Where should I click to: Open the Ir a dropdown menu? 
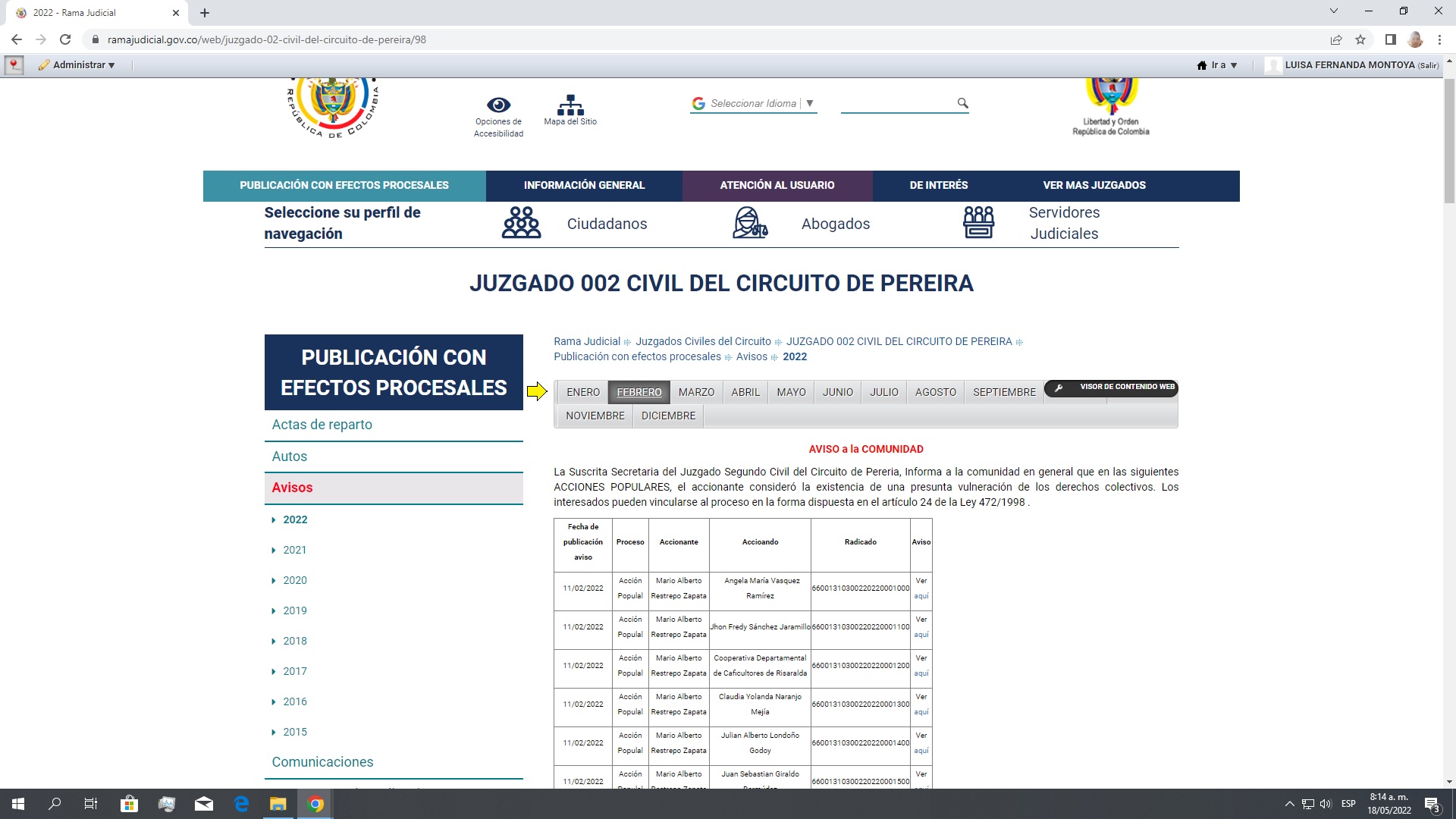pyautogui.click(x=1217, y=65)
